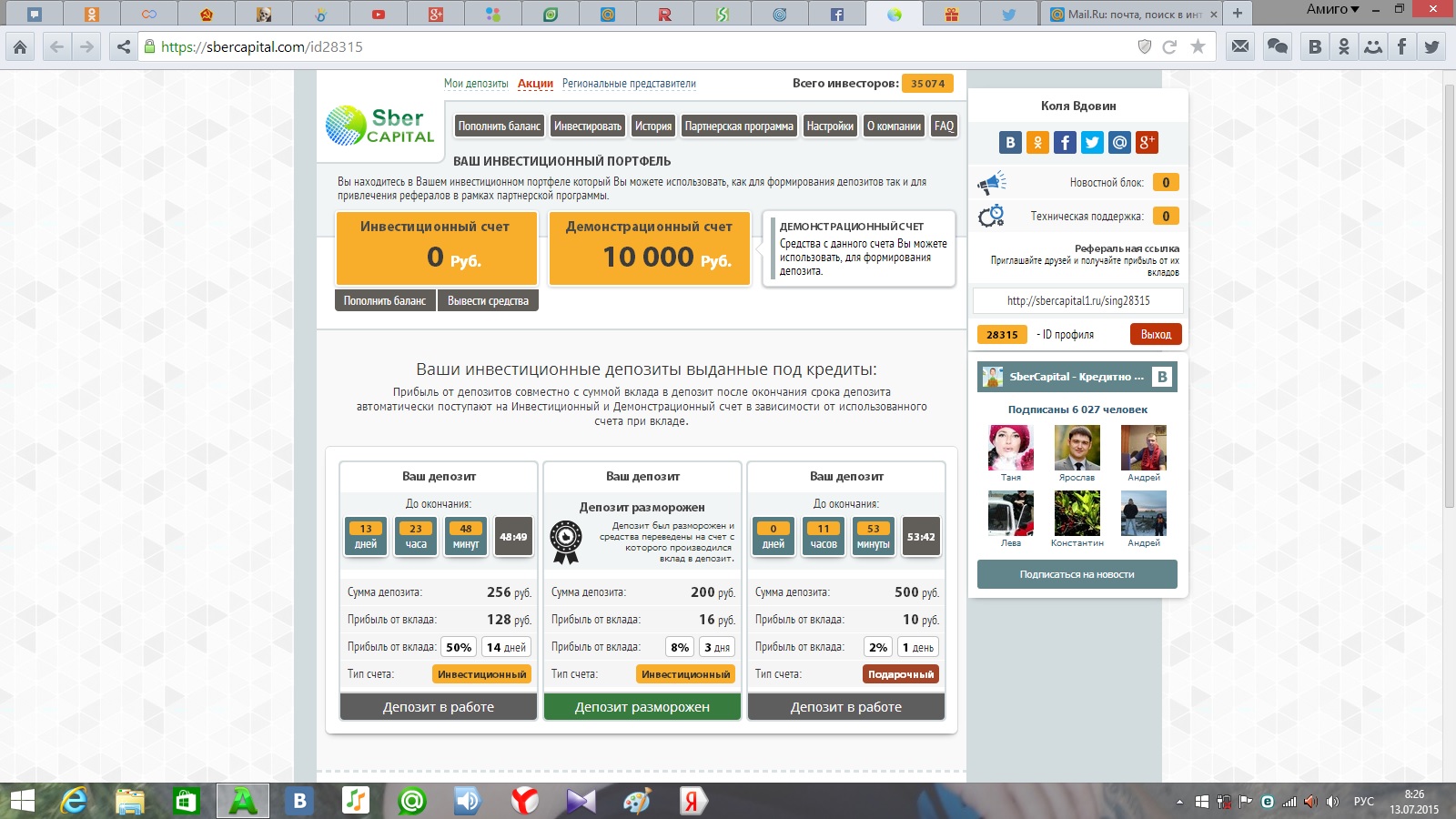
Task: Click the share icon beside the address bar
Action: 124,46
